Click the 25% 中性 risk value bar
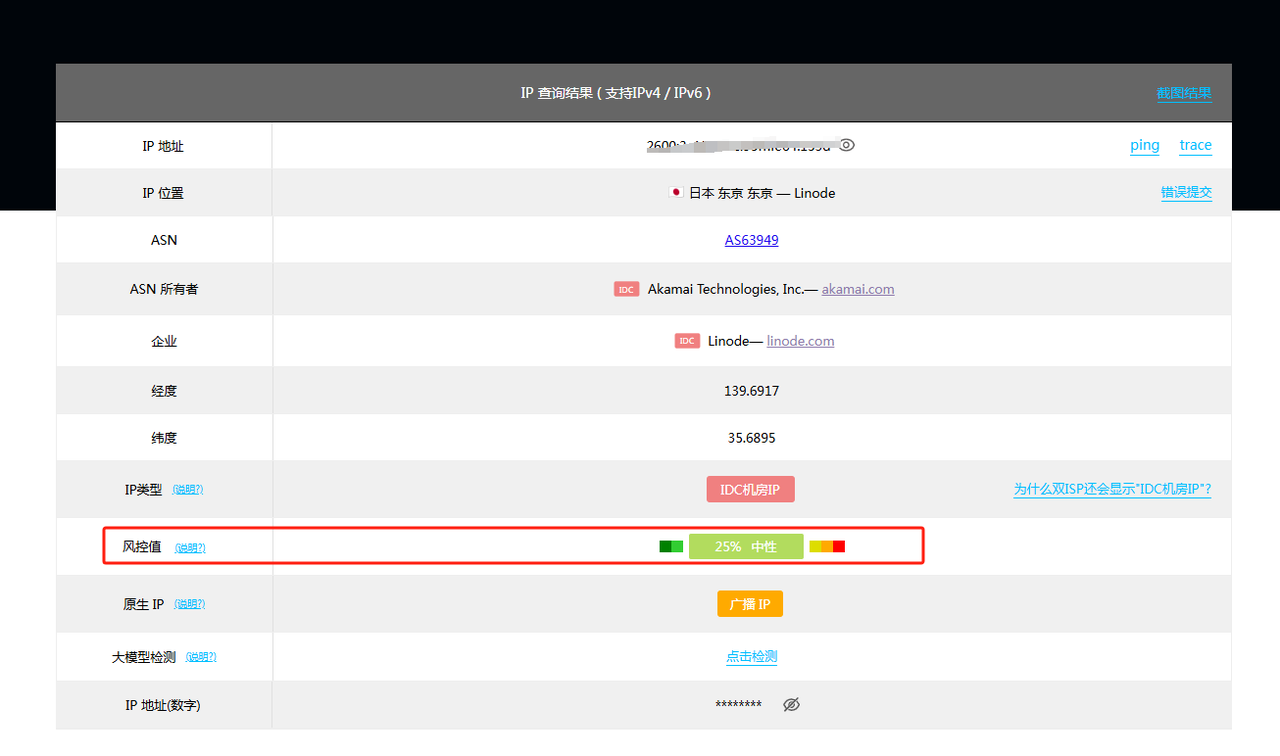 (x=746, y=547)
